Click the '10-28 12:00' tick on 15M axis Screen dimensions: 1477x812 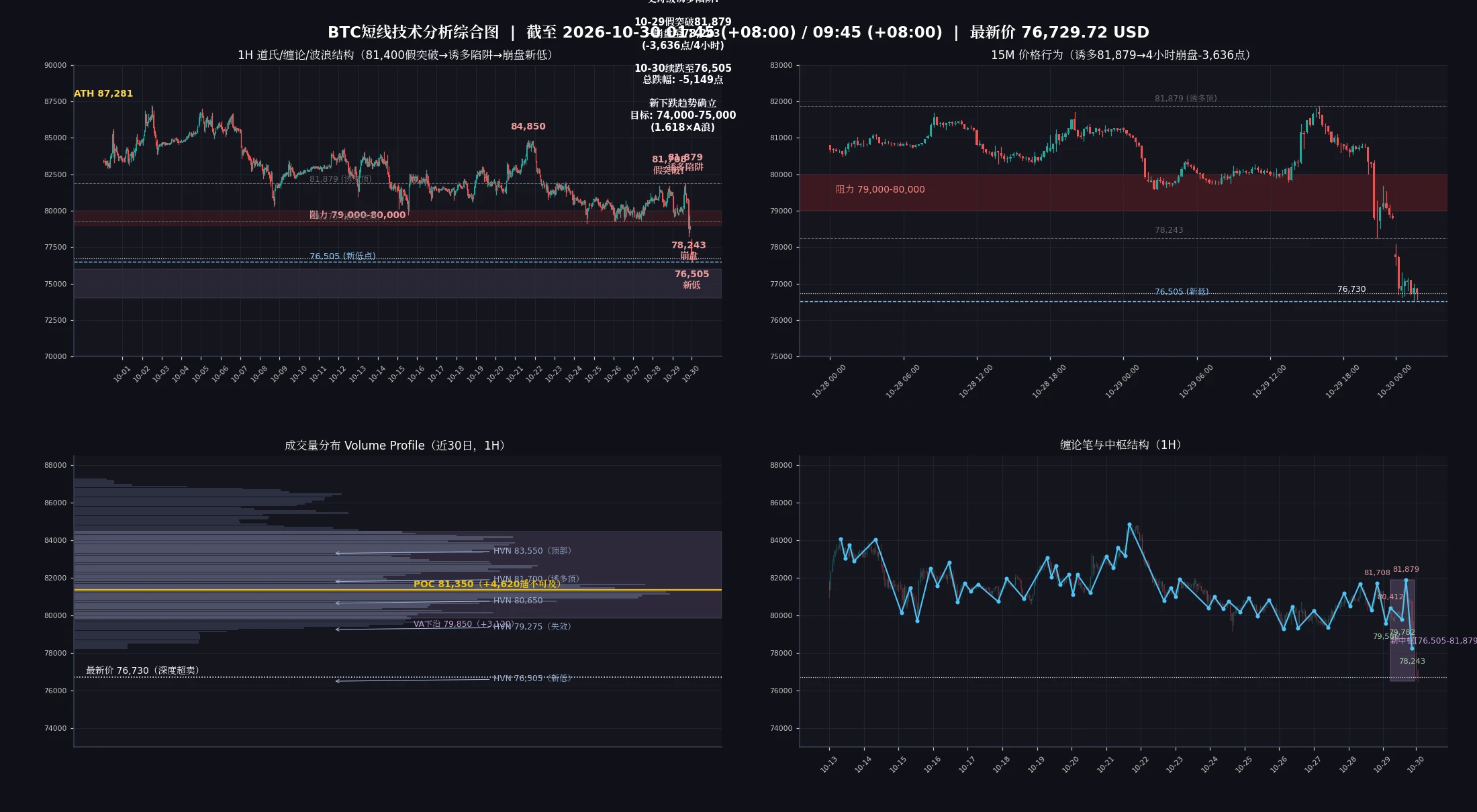coord(976,381)
